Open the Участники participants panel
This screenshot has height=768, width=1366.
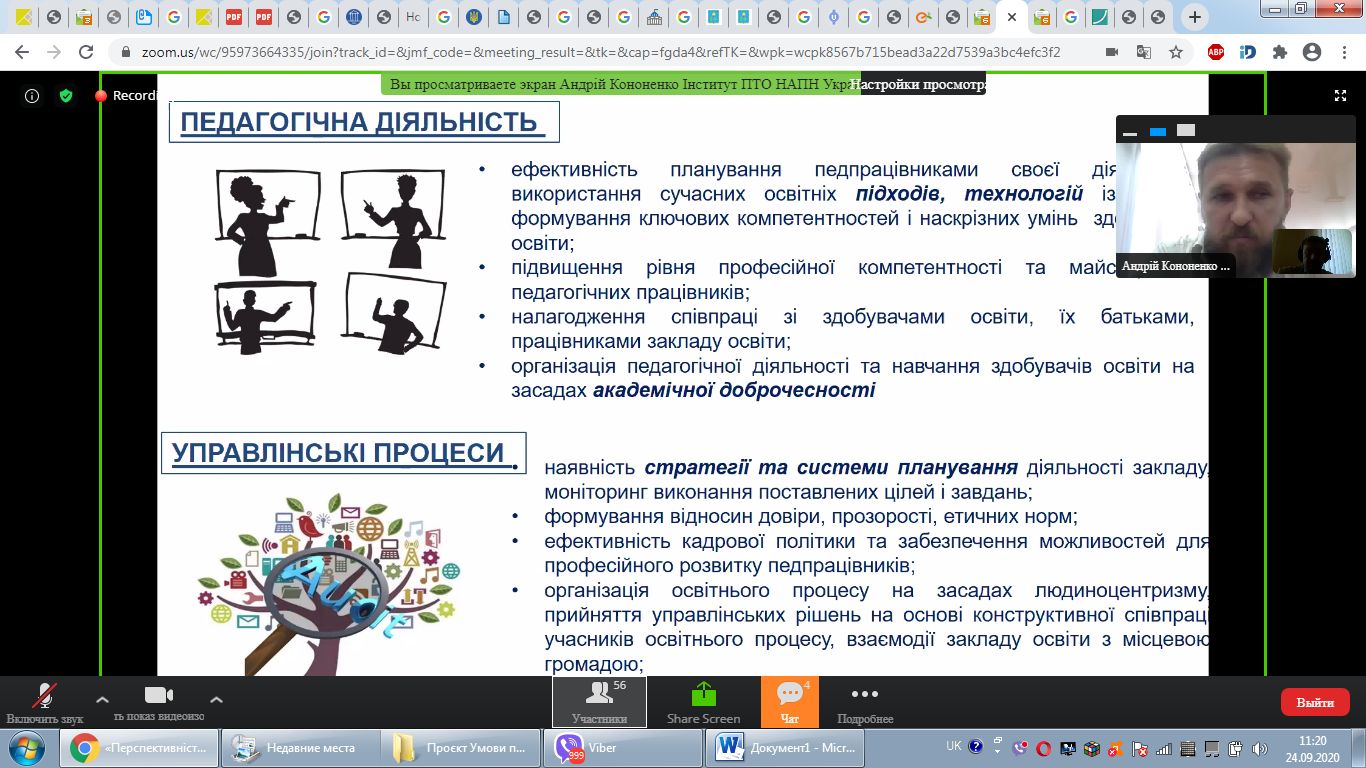coord(599,702)
